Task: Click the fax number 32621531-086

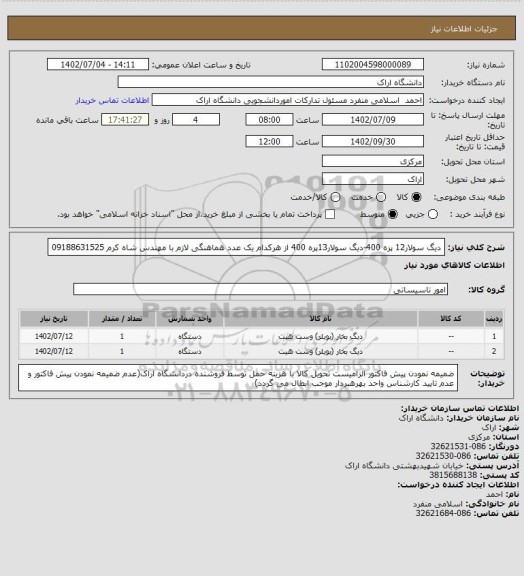Action: [458, 446]
